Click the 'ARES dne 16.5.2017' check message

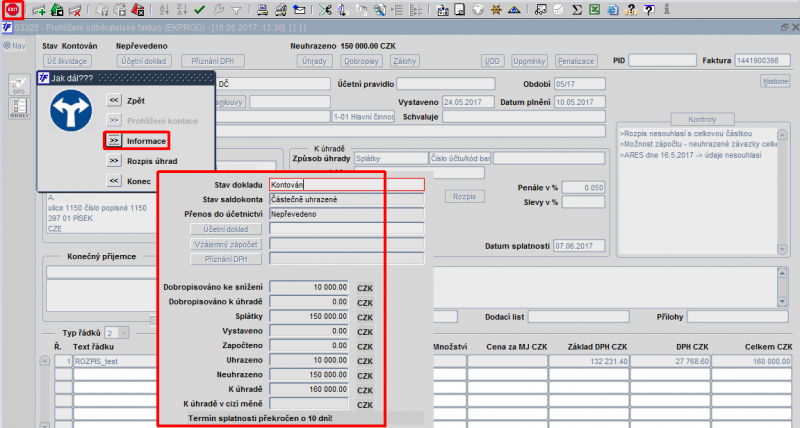point(691,155)
